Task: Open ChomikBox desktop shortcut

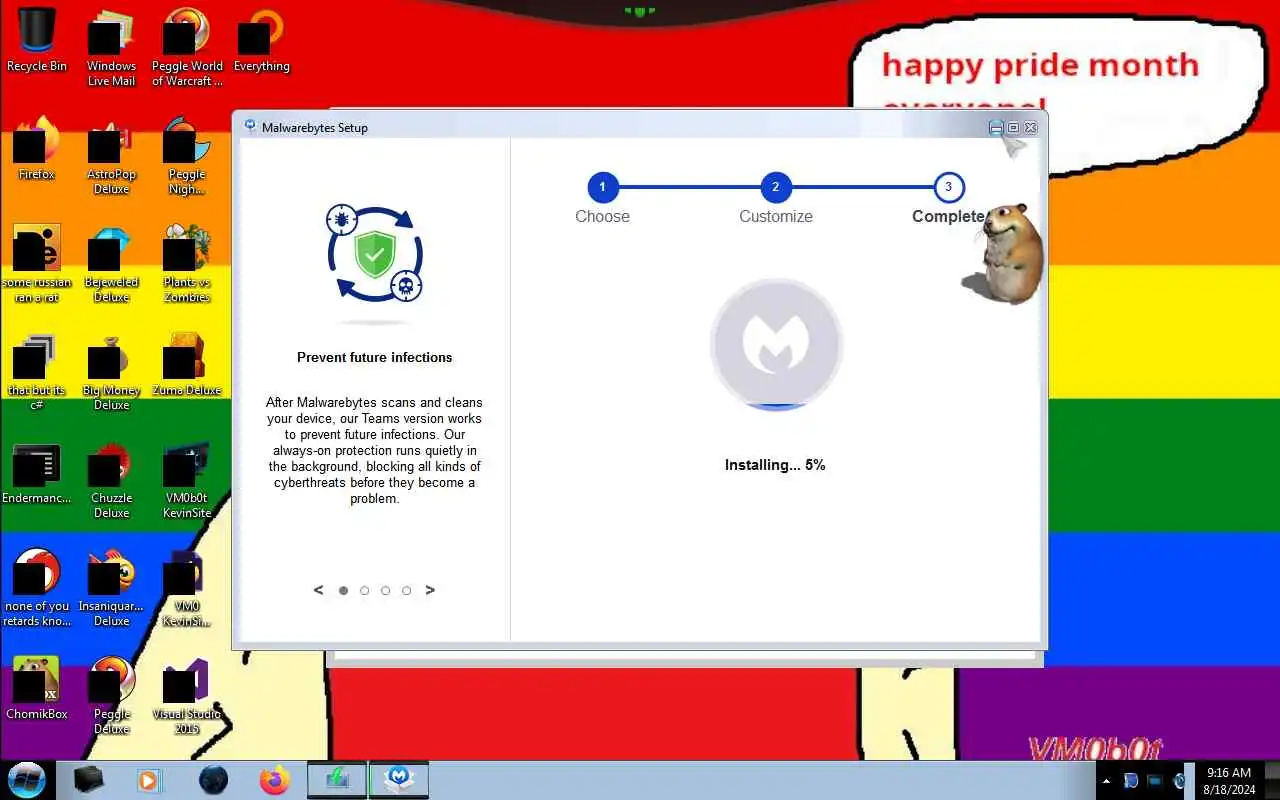Action: 37,688
